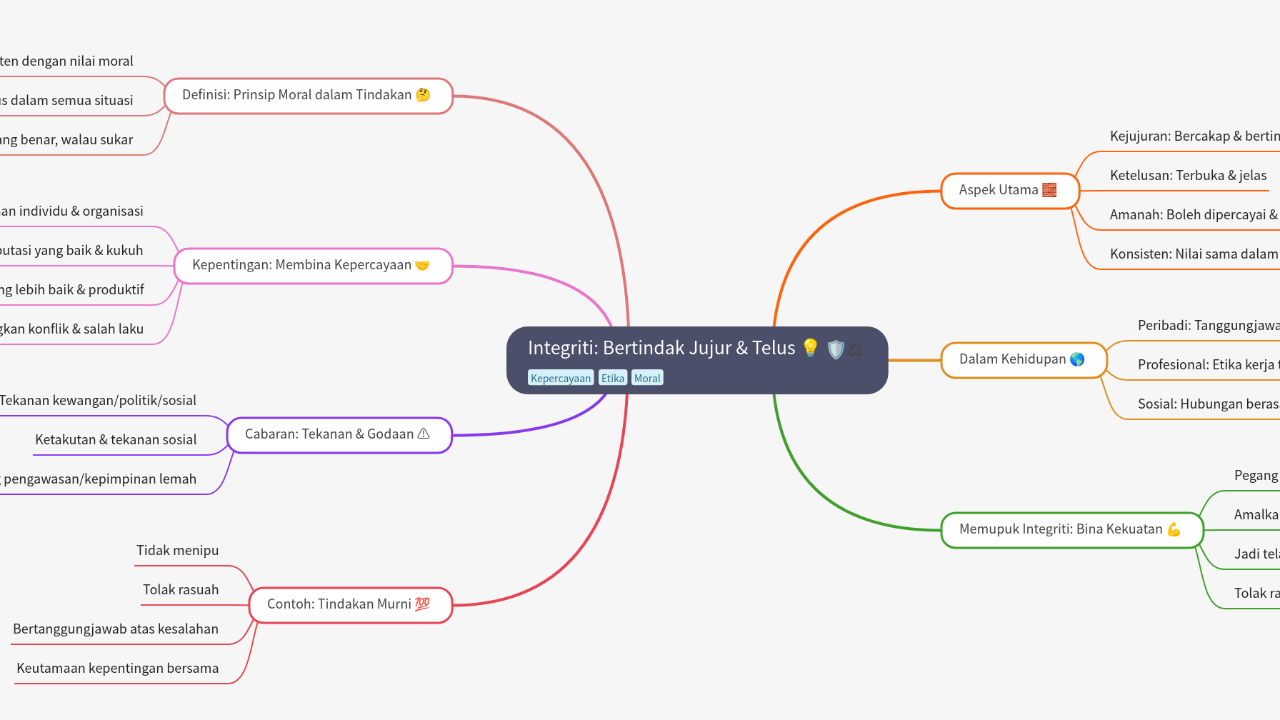Select 'Ketakutan & tekanan sosial' leaf
1280x720 pixels.
tap(116, 440)
